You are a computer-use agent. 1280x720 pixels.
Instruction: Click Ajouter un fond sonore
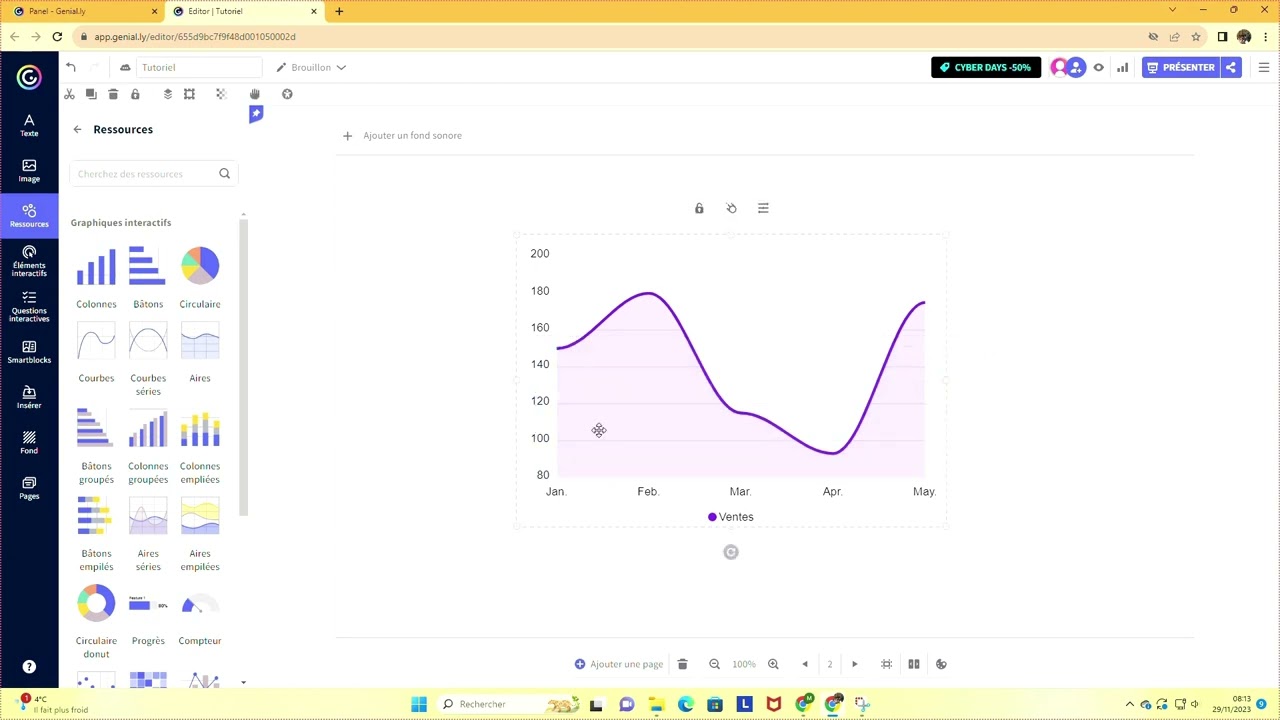tap(402, 135)
